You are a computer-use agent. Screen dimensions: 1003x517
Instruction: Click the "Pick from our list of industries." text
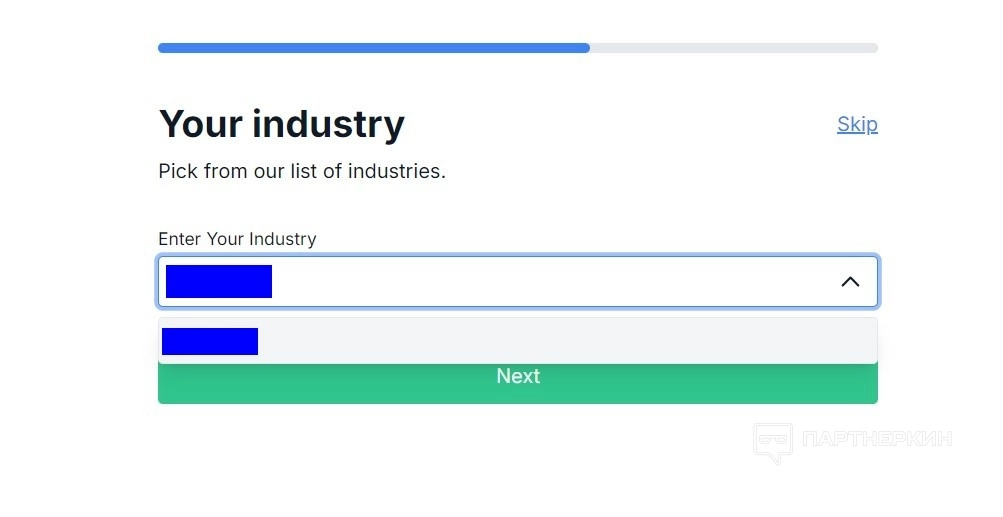[x=302, y=171]
